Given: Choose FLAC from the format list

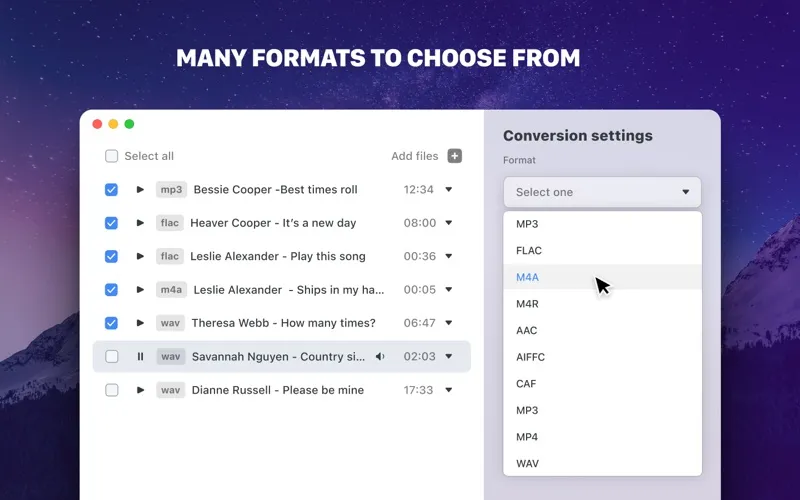Looking at the screenshot, I should click(603, 251).
